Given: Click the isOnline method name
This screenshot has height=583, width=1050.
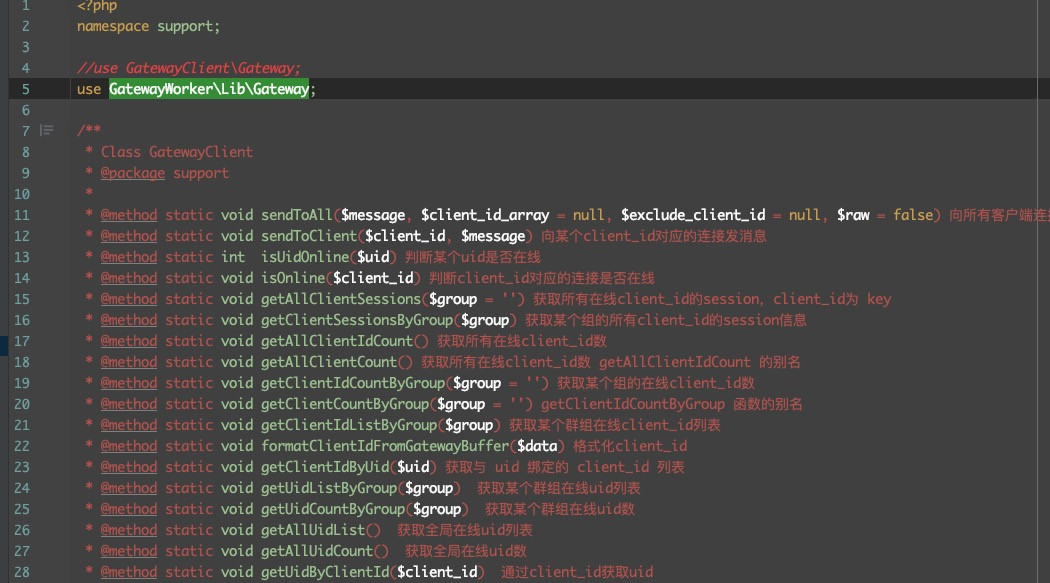Looking at the screenshot, I should click(293, 278).
